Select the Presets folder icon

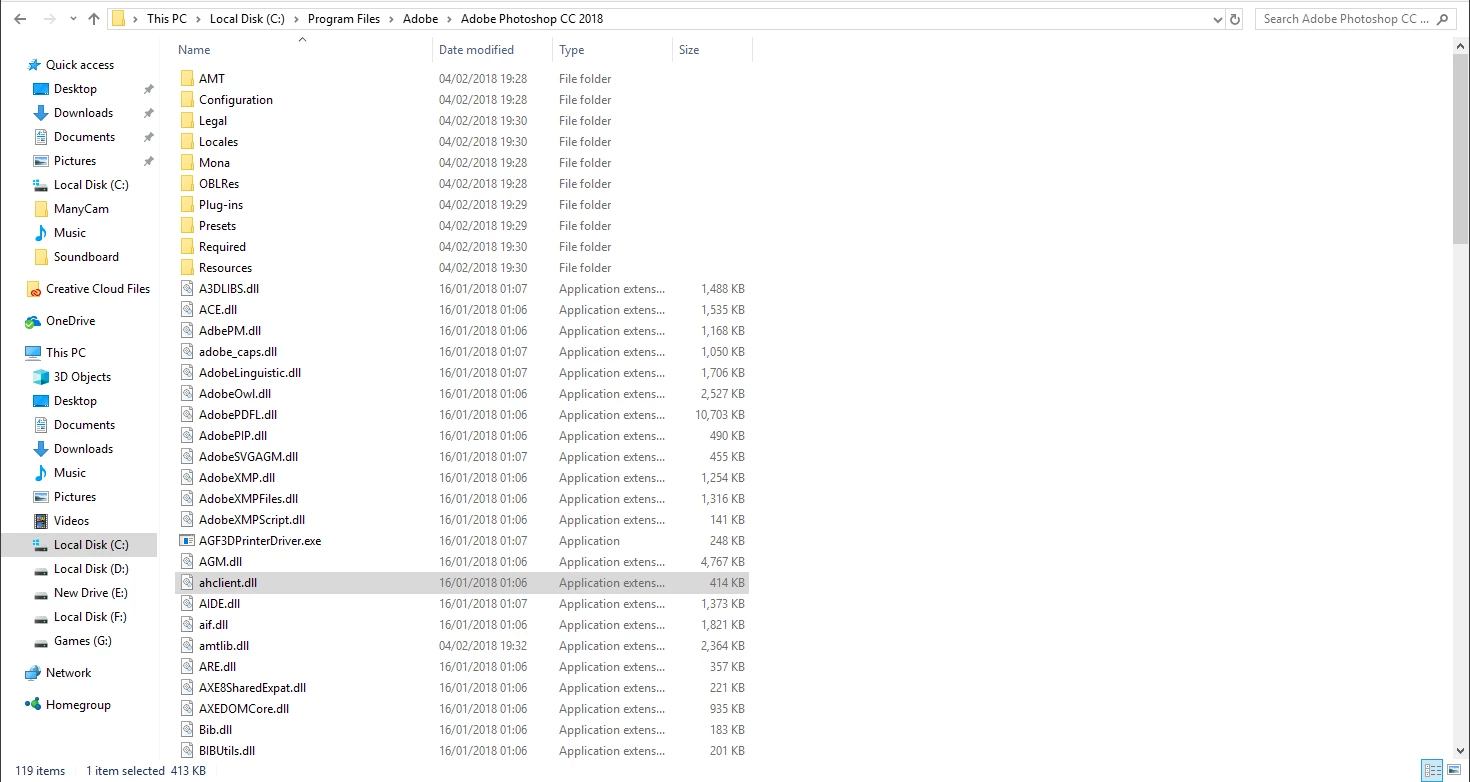click(x=187, y=226)
